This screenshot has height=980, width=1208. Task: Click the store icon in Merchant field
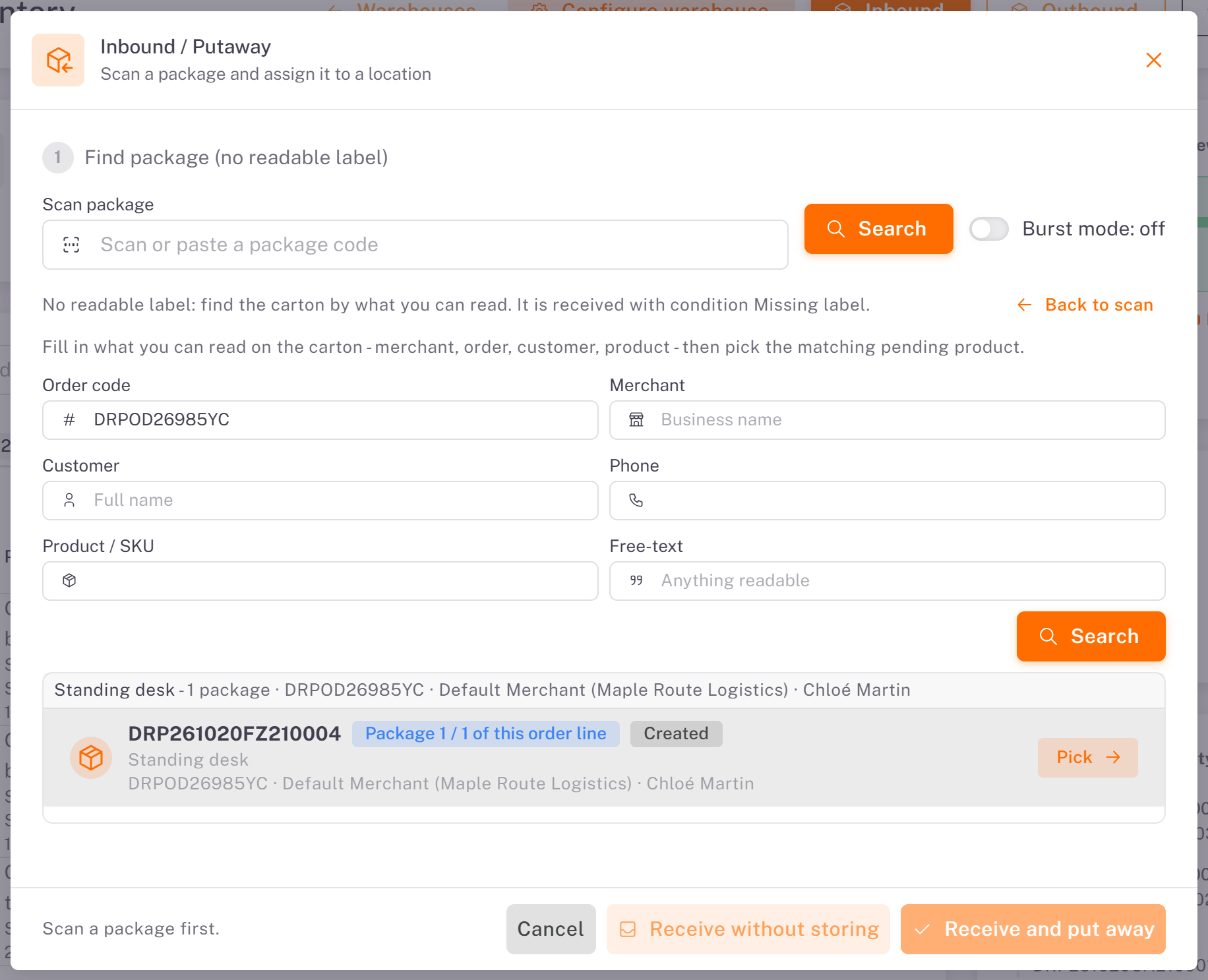coord(636,419)
